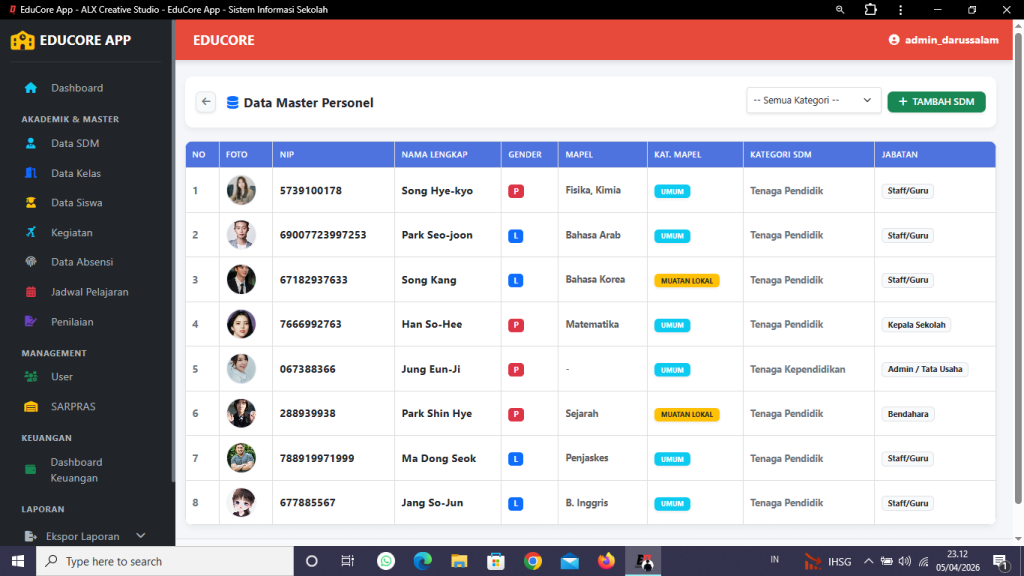Click the Windows Start button
Viewport: 1024px width, 576px height.
coord(18,561)
